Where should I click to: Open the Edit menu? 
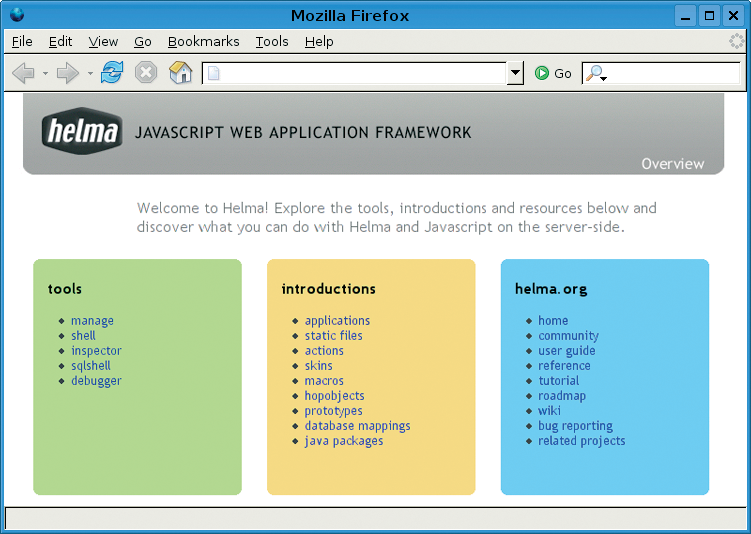60,42
